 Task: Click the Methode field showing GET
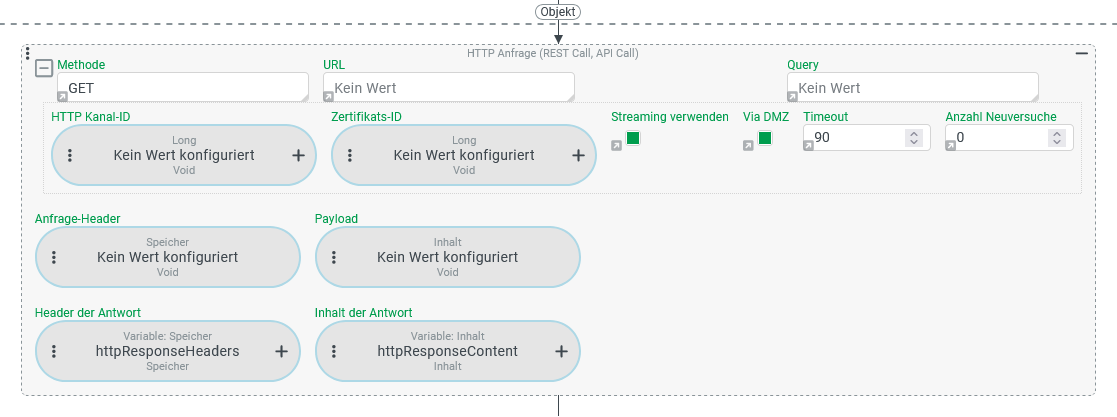tap(182, 88)
